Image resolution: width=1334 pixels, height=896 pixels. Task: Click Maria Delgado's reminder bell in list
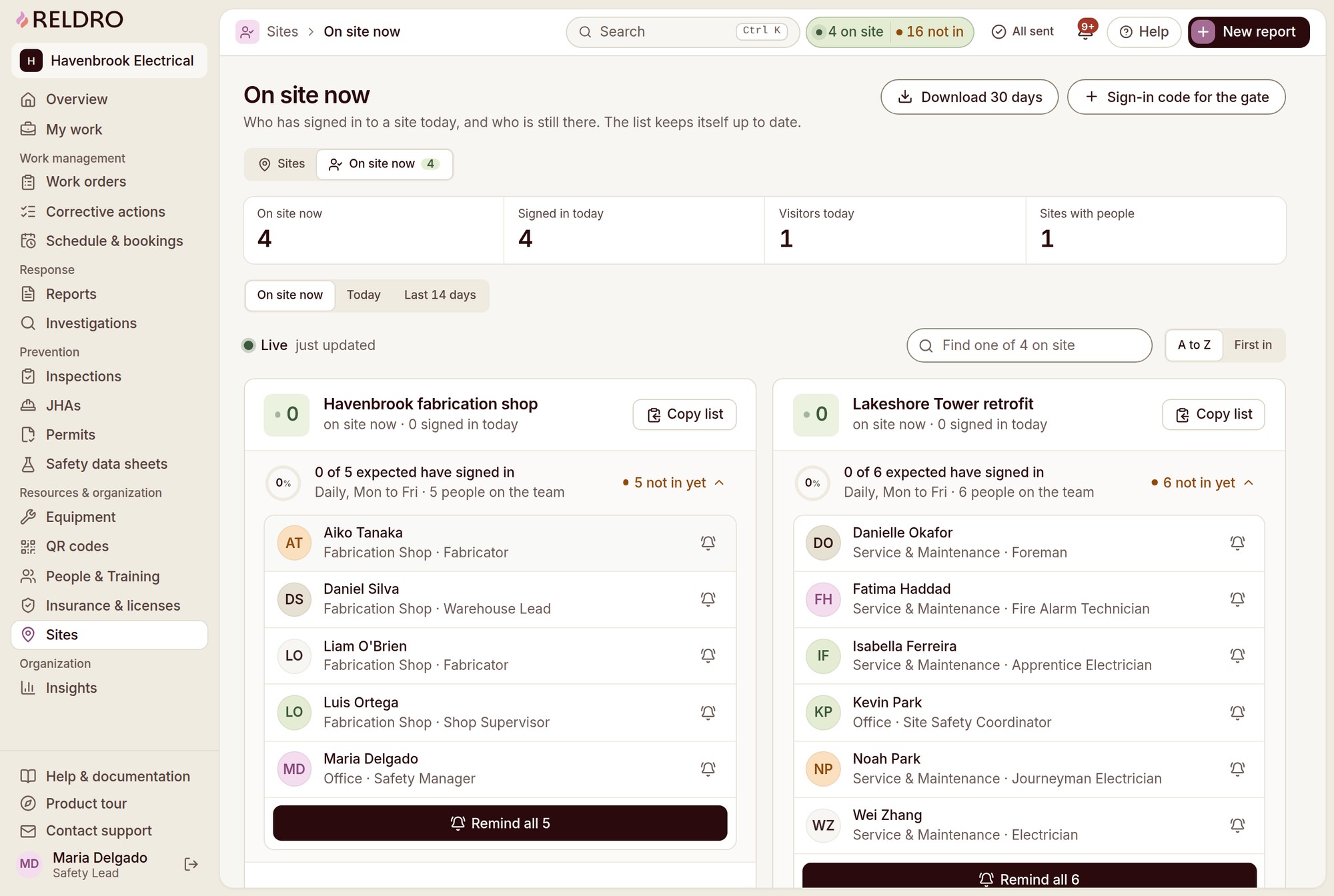(708, 769)
